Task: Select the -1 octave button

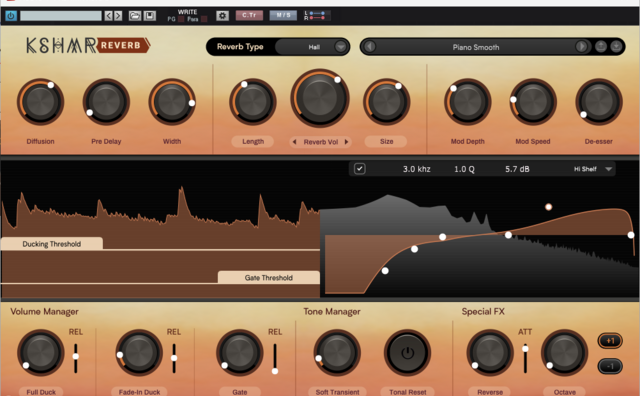Action: click(610, 366)
